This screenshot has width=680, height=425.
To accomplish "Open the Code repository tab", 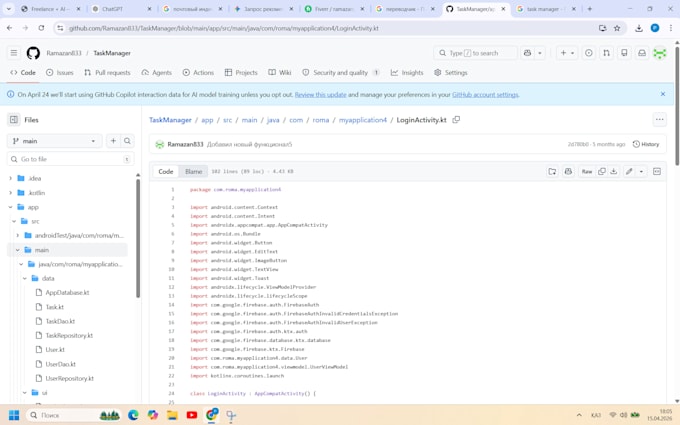I will [23, 72].
